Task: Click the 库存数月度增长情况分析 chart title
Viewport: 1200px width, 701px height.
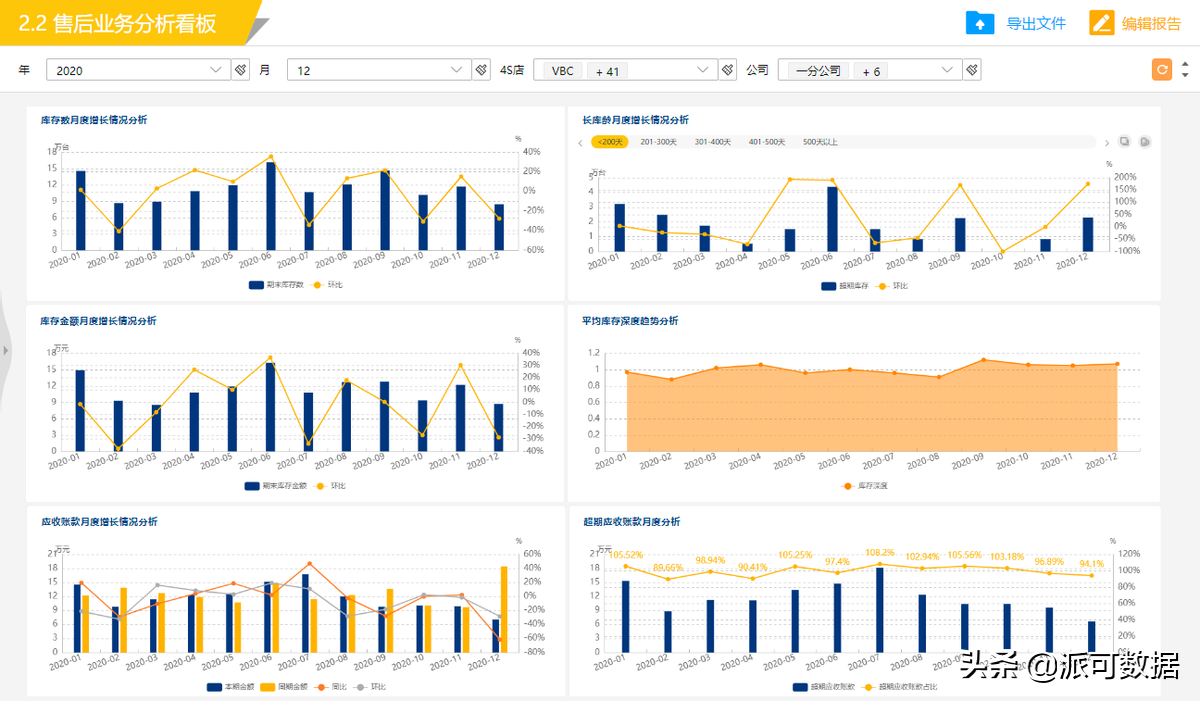Action: [x=94, y=120]
